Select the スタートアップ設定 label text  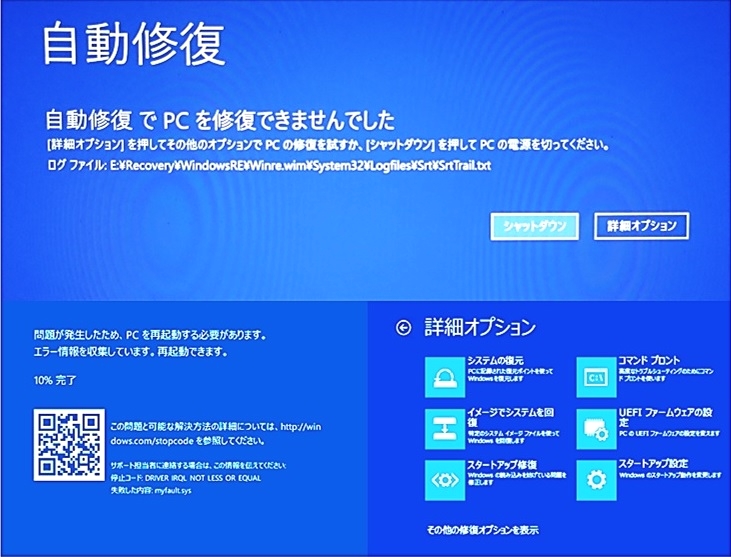(653, 464)
